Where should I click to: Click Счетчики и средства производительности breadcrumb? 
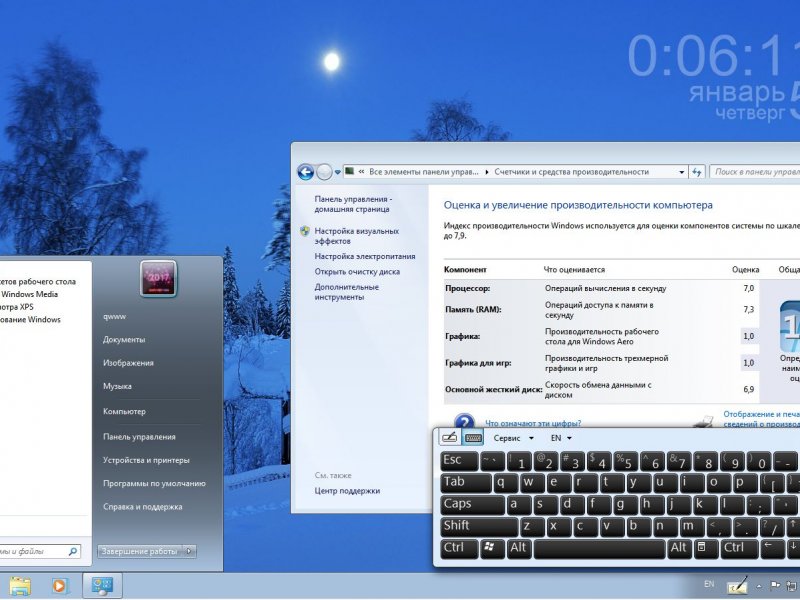point(571,172)
